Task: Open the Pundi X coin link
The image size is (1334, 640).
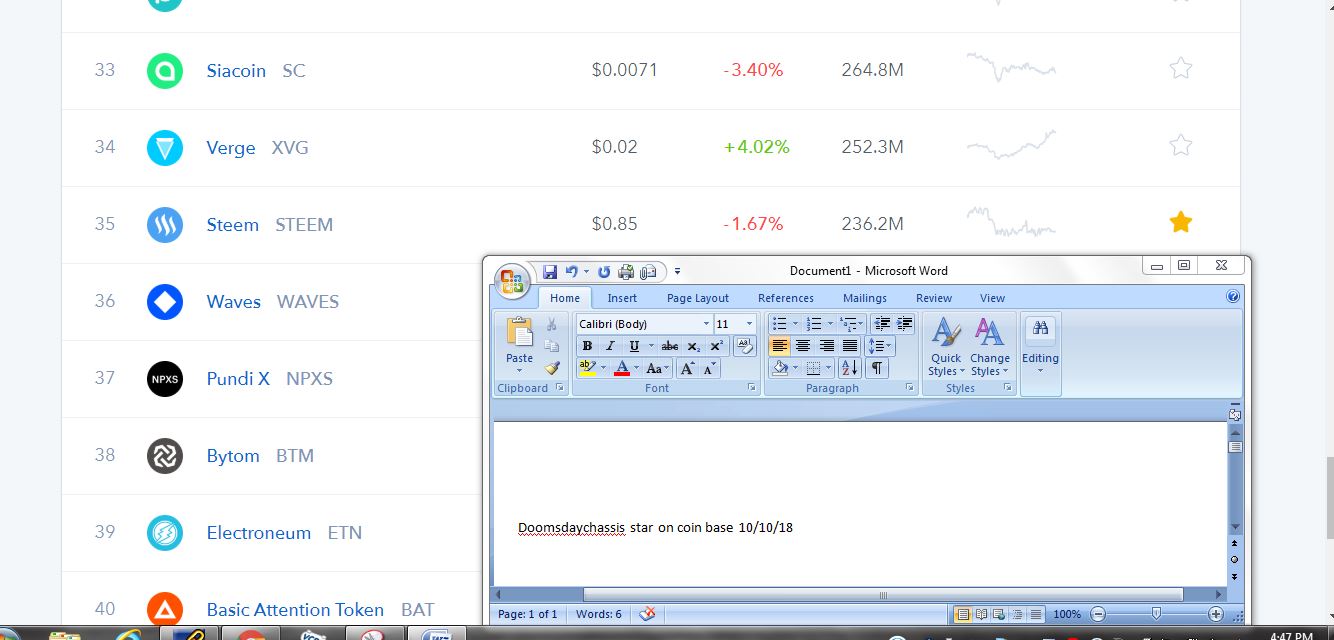Action: point(238,379)
